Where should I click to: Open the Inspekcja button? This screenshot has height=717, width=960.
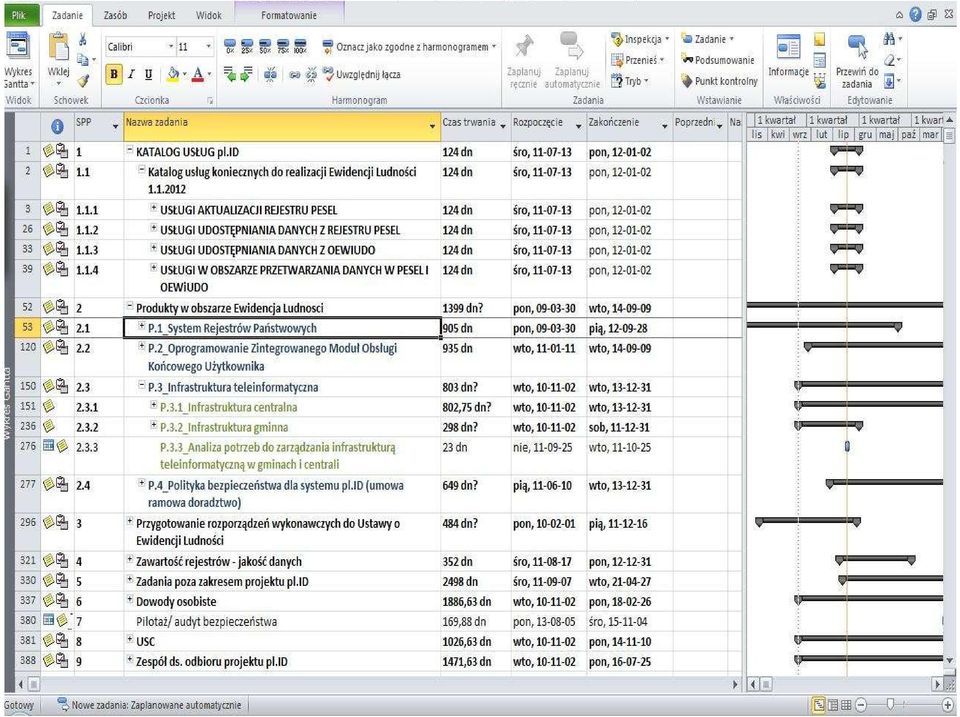640,39
